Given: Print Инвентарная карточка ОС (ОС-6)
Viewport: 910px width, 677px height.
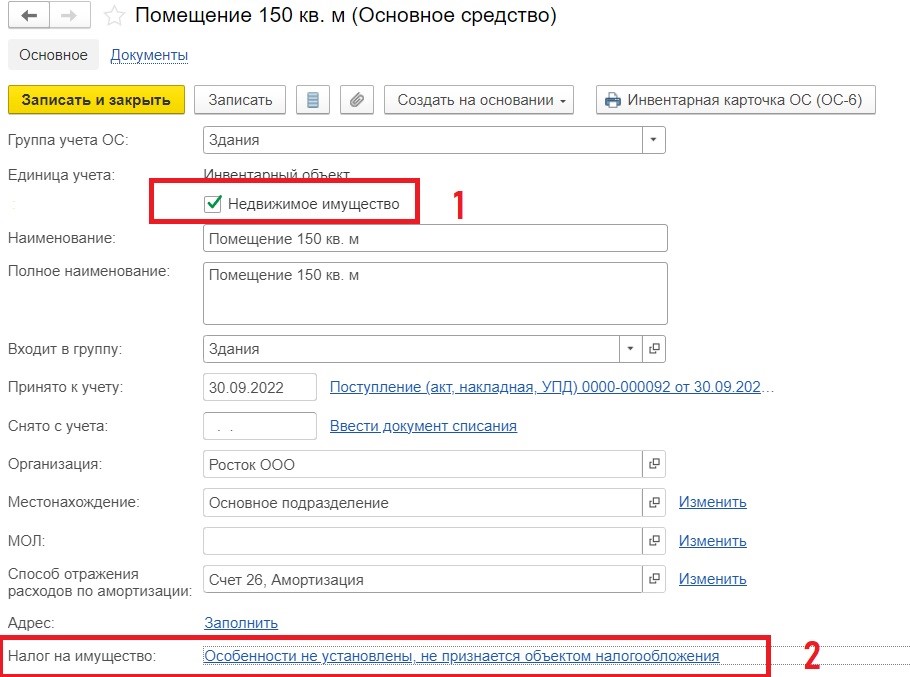Looking at the screenshot, I should pyautogui.click(x=736, y=100).
